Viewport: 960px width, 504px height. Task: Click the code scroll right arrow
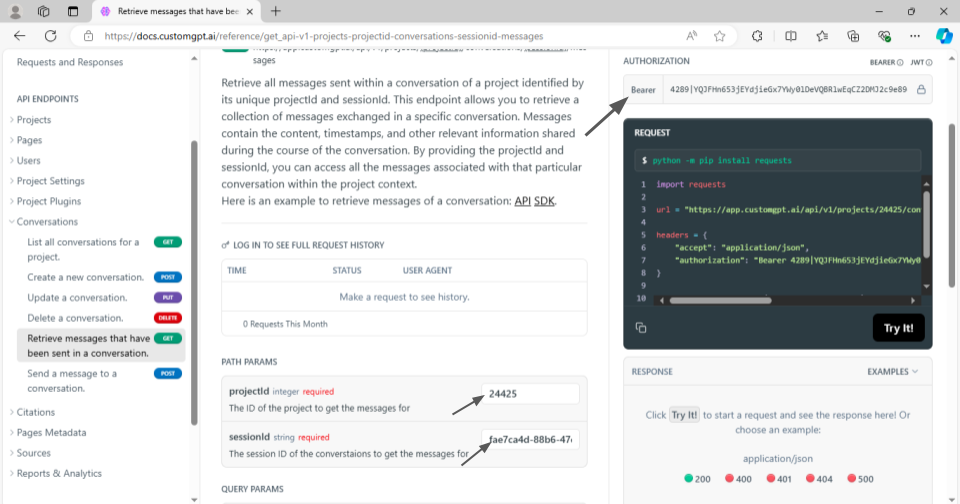[913, 301]
